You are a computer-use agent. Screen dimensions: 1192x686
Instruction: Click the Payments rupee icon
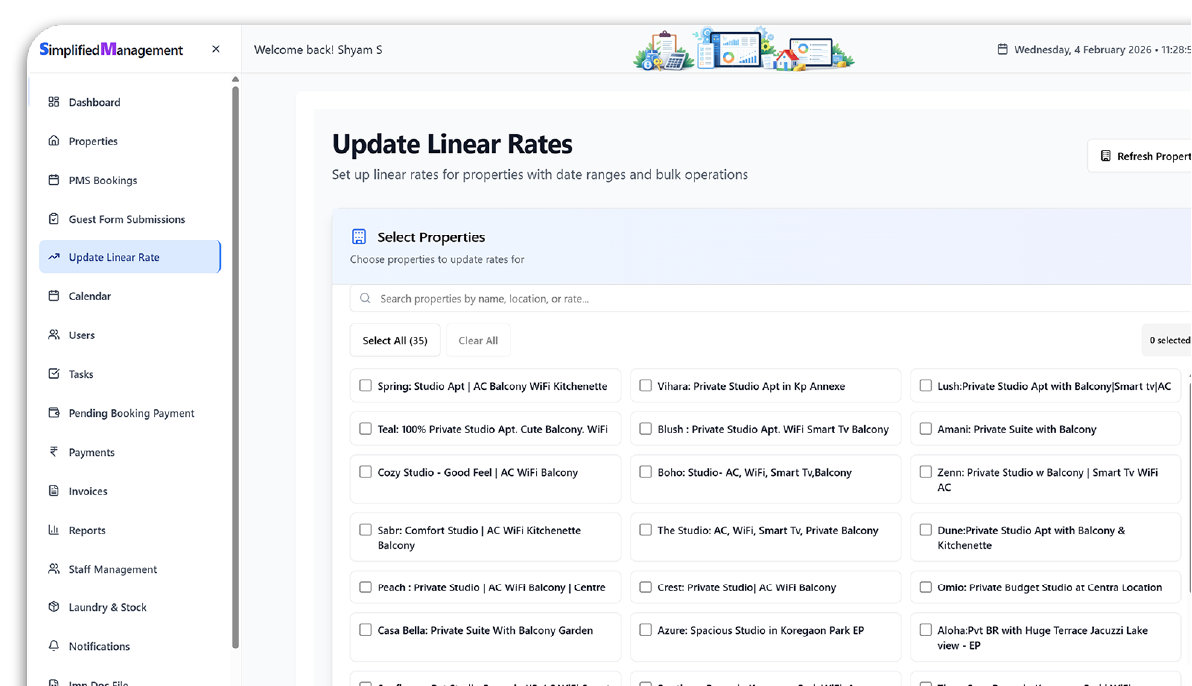coord(54,452)
